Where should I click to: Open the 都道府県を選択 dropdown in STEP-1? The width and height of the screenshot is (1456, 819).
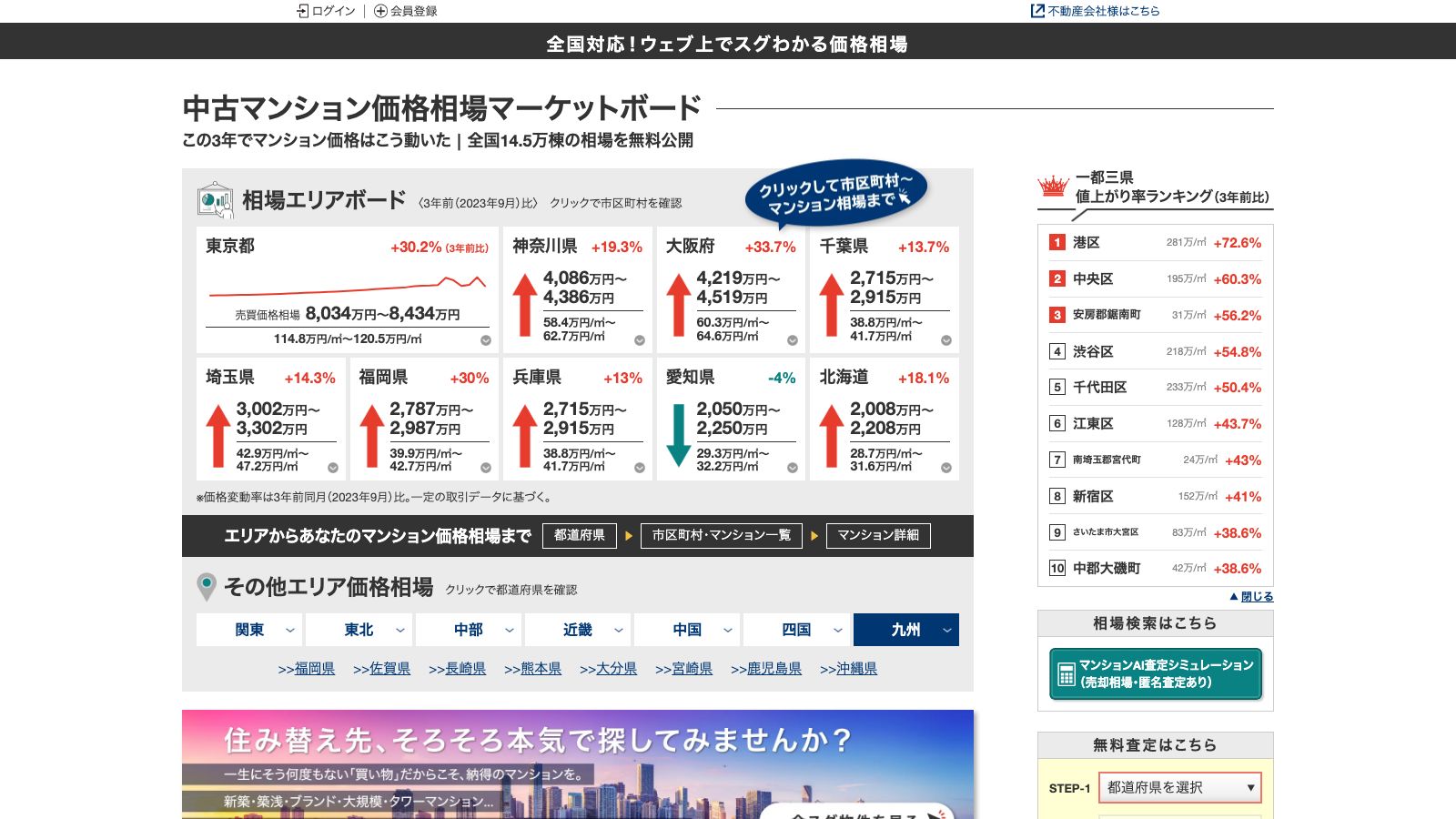click(1180, 787)
